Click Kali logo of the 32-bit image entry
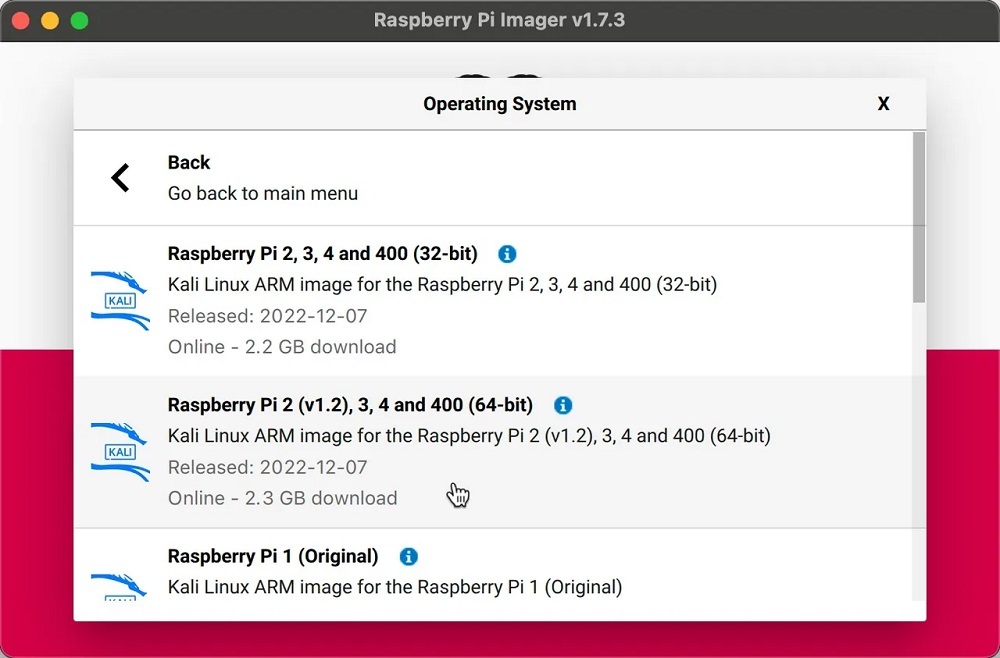Viewport: 1000px width, 658px height. 120,300
